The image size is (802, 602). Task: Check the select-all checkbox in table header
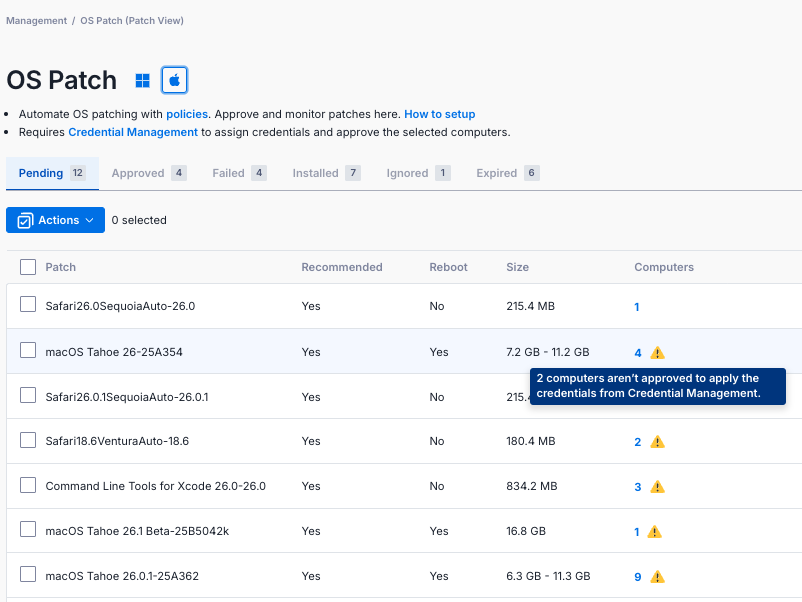coord(28,267)
